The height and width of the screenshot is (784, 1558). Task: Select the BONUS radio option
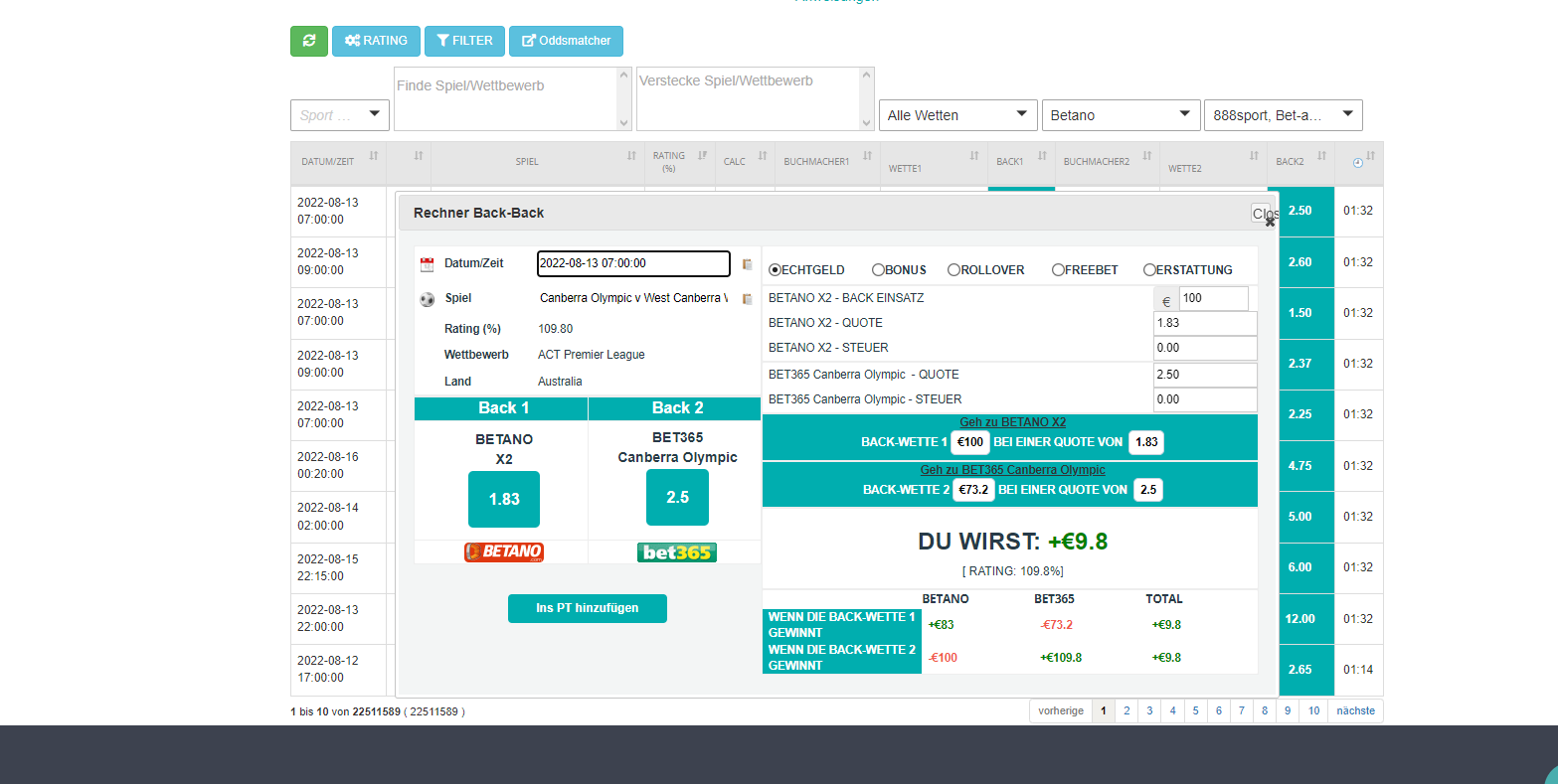point(878,270)
